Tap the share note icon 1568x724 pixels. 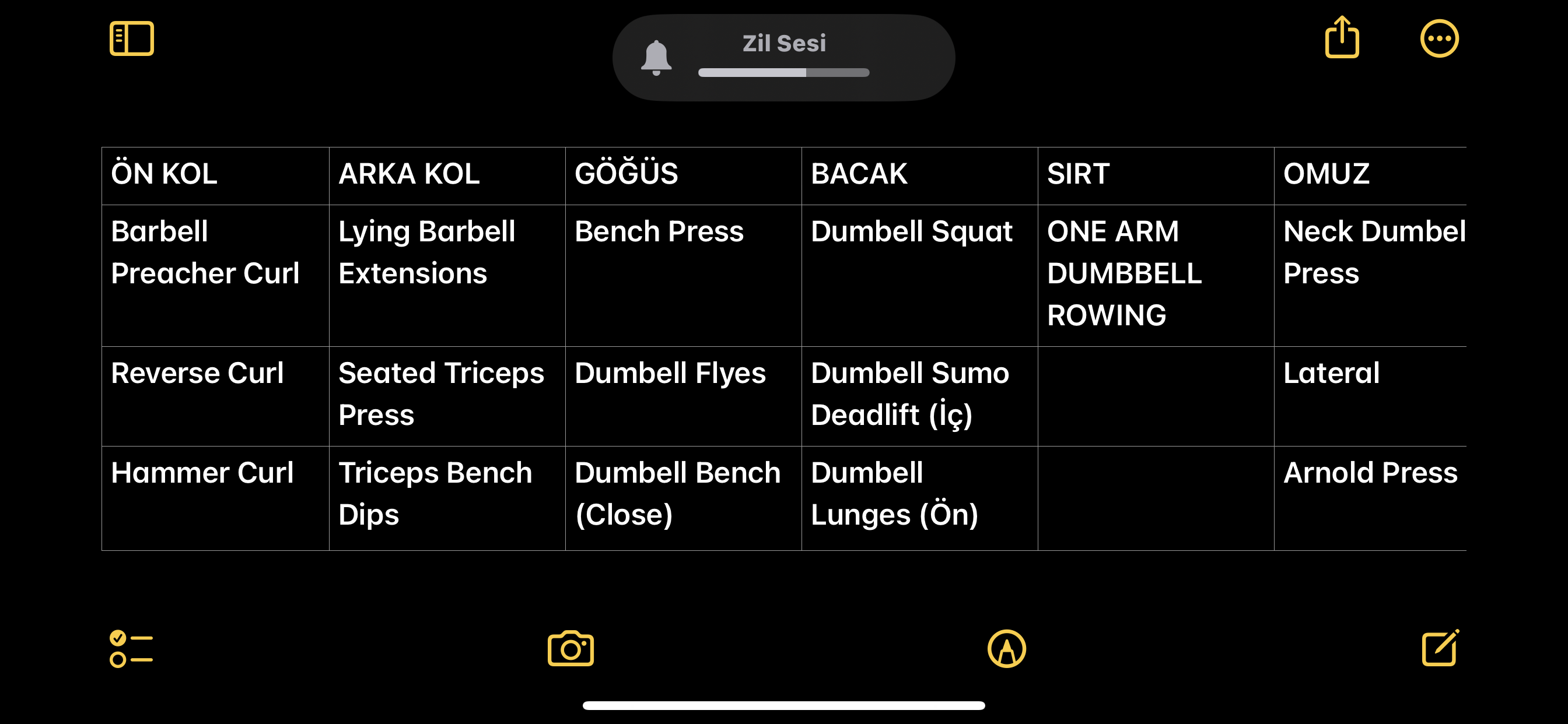coord(1342,37)
